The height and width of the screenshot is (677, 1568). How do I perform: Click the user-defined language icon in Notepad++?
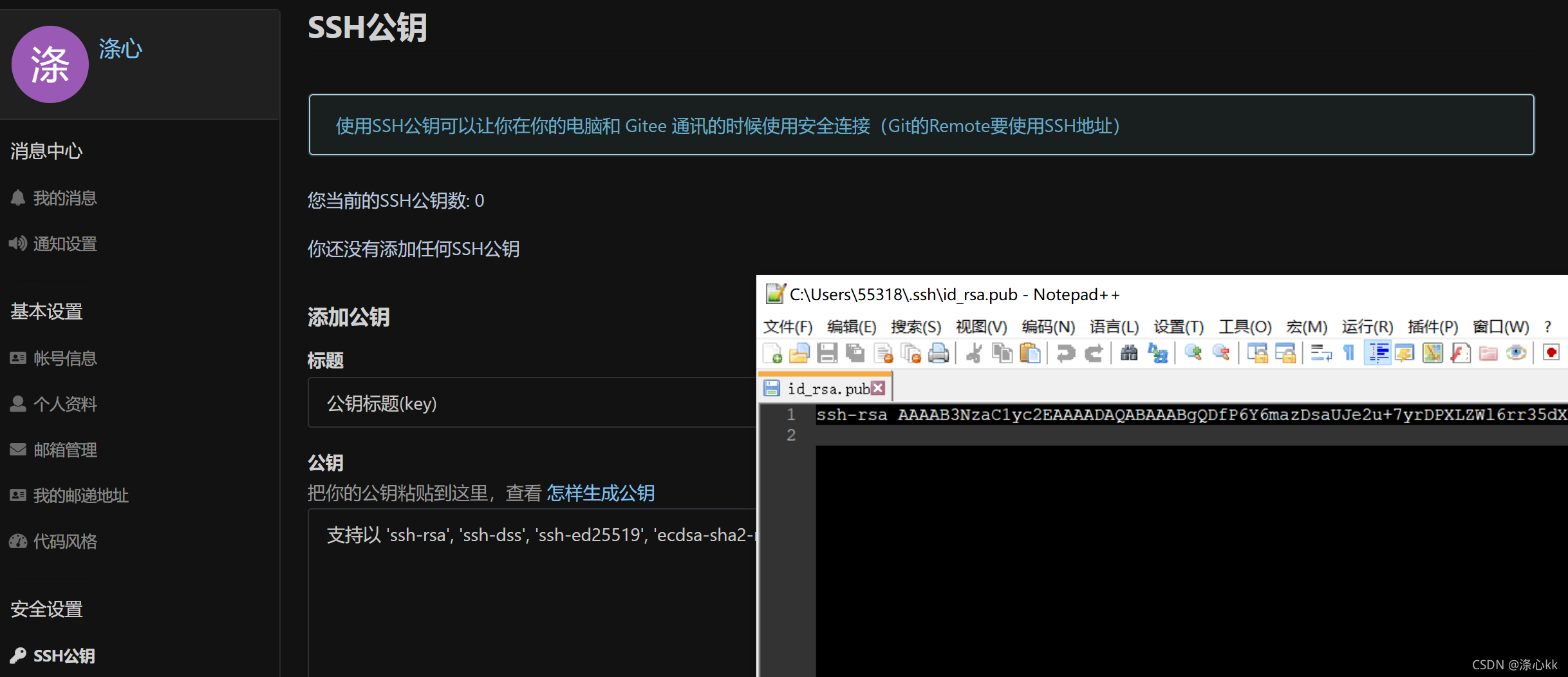point(1405,353)
